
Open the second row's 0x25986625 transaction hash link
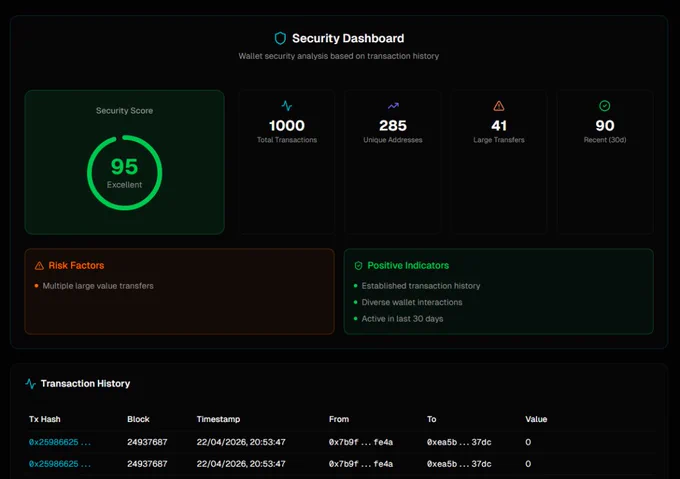[60, 464]
